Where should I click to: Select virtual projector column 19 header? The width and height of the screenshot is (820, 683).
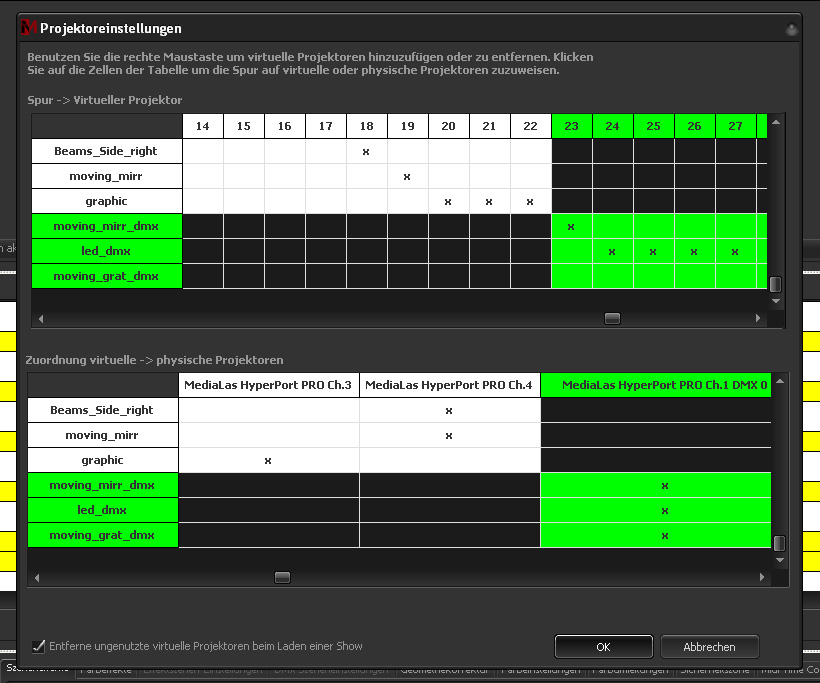tap(408, 126)
